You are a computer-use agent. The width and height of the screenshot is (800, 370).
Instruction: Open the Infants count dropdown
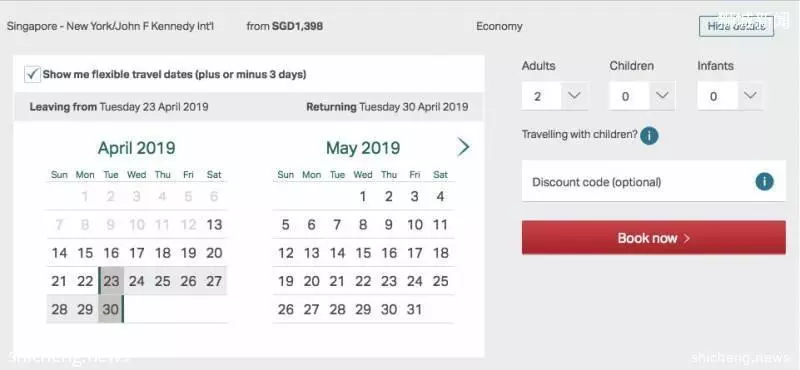[730, 96]
